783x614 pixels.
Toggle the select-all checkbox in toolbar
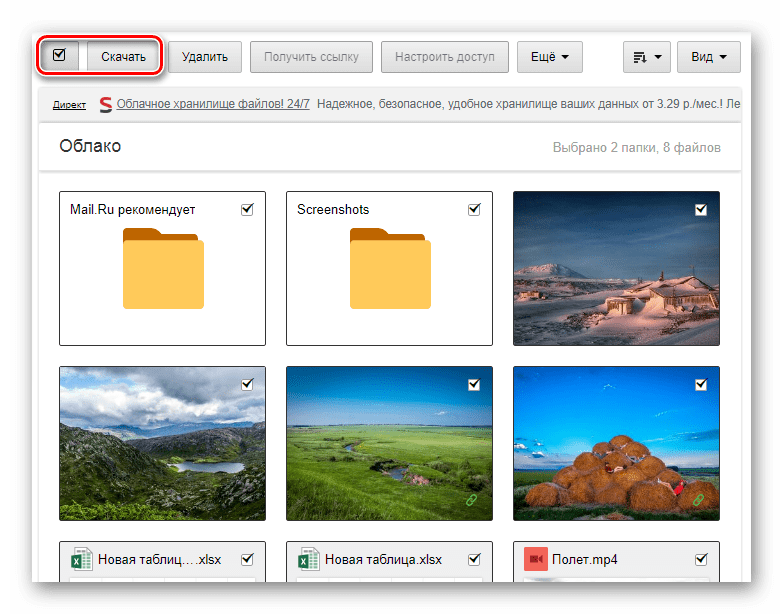59,55
